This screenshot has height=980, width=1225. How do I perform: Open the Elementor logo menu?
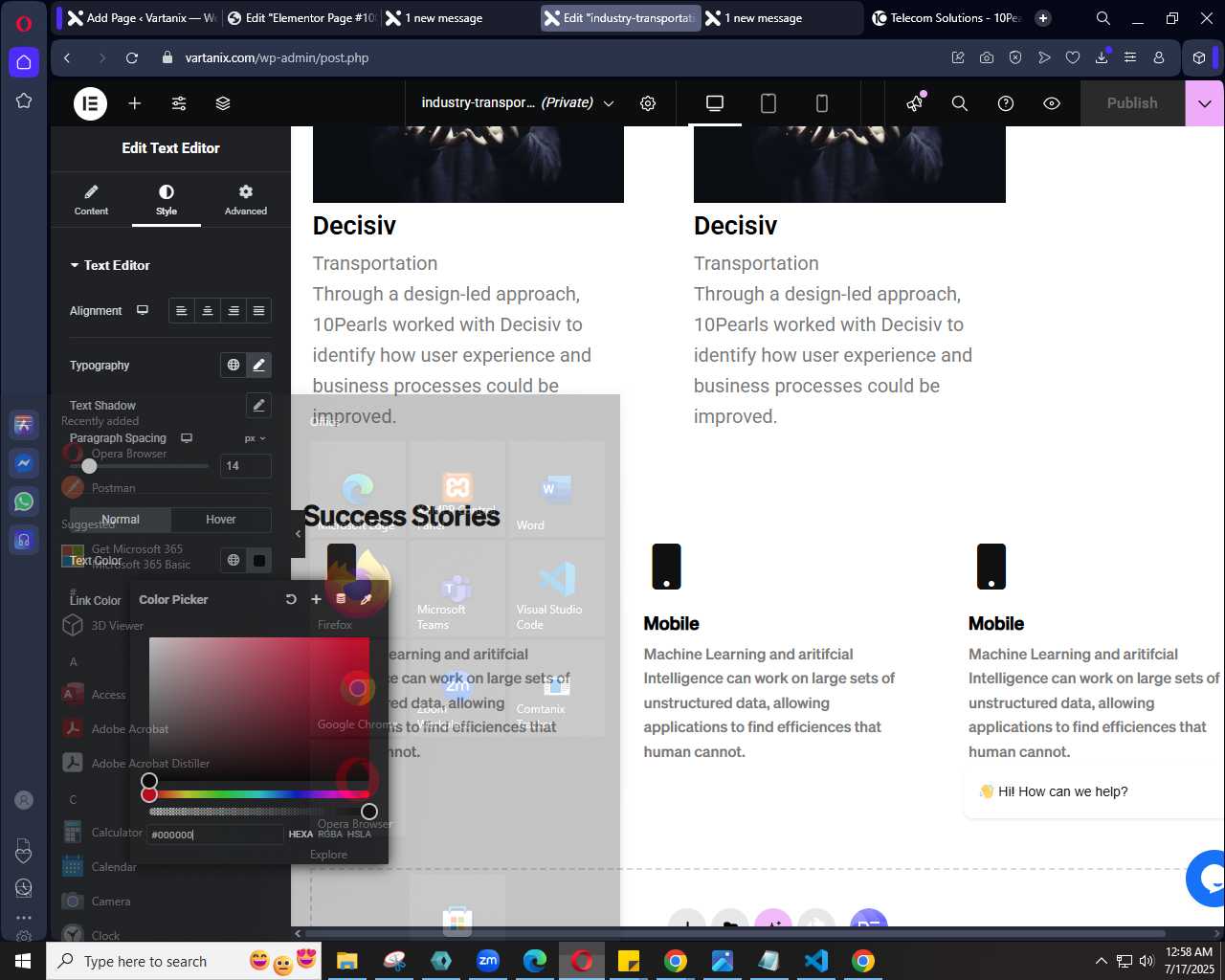click(91, 103)
